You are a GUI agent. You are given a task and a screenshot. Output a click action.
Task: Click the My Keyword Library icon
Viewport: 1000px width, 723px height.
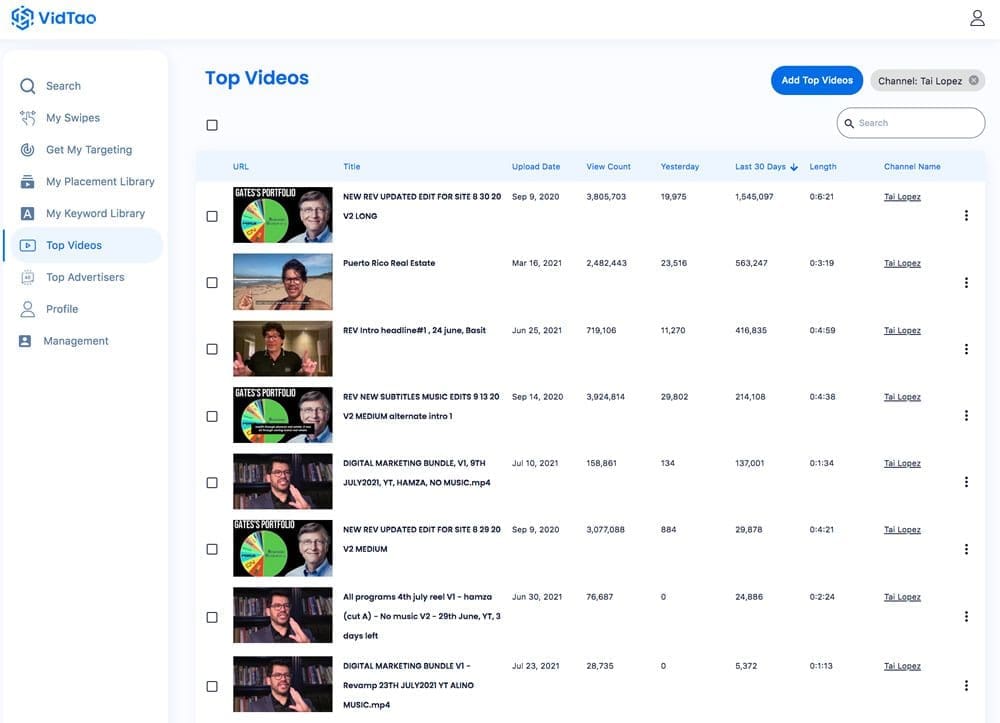27,214
